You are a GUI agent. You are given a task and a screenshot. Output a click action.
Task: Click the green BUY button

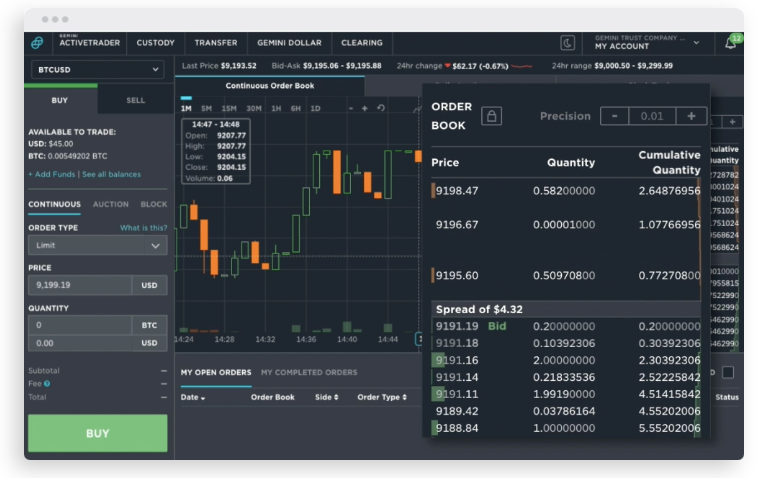98,433
